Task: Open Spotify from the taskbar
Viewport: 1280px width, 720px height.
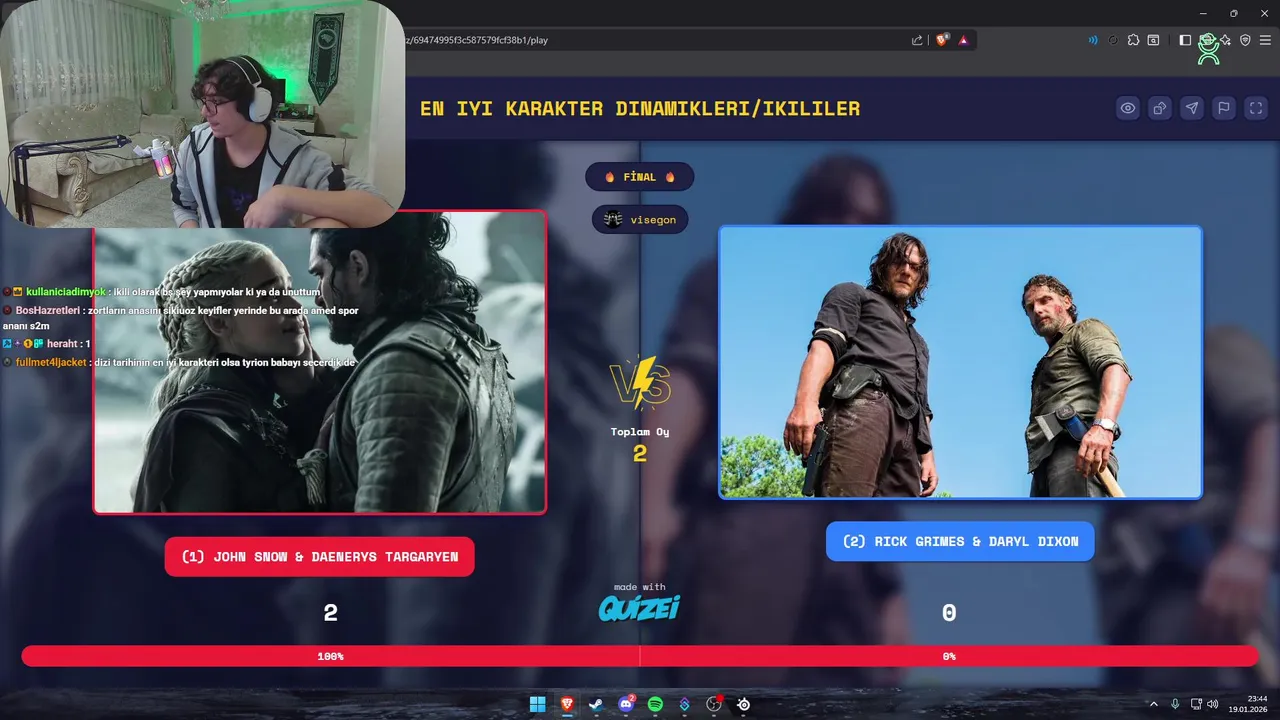Action: click(655, 704)
